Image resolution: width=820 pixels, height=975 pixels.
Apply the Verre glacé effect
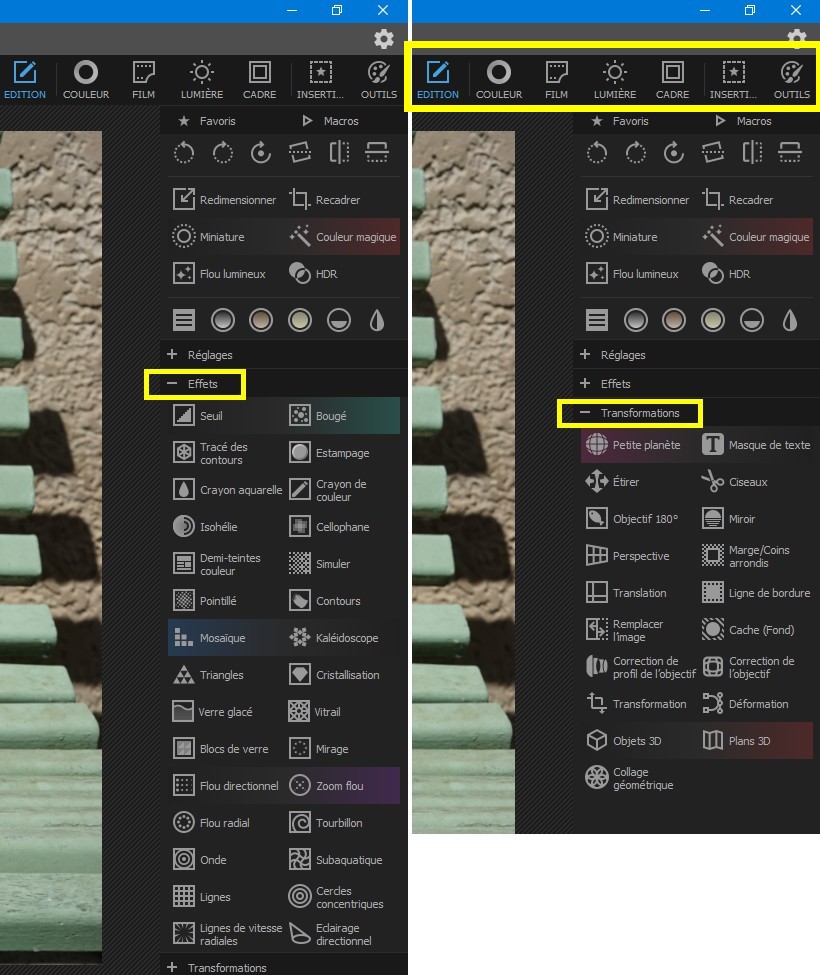(x=212, y=711)
